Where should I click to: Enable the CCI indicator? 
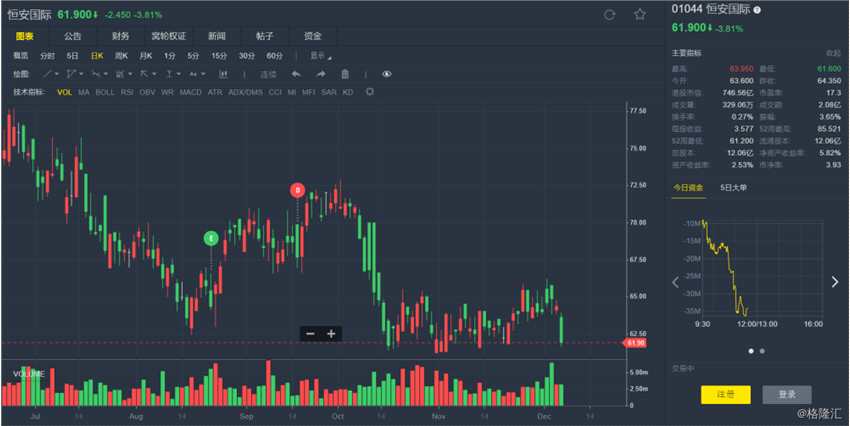click(x=275, y=93)
